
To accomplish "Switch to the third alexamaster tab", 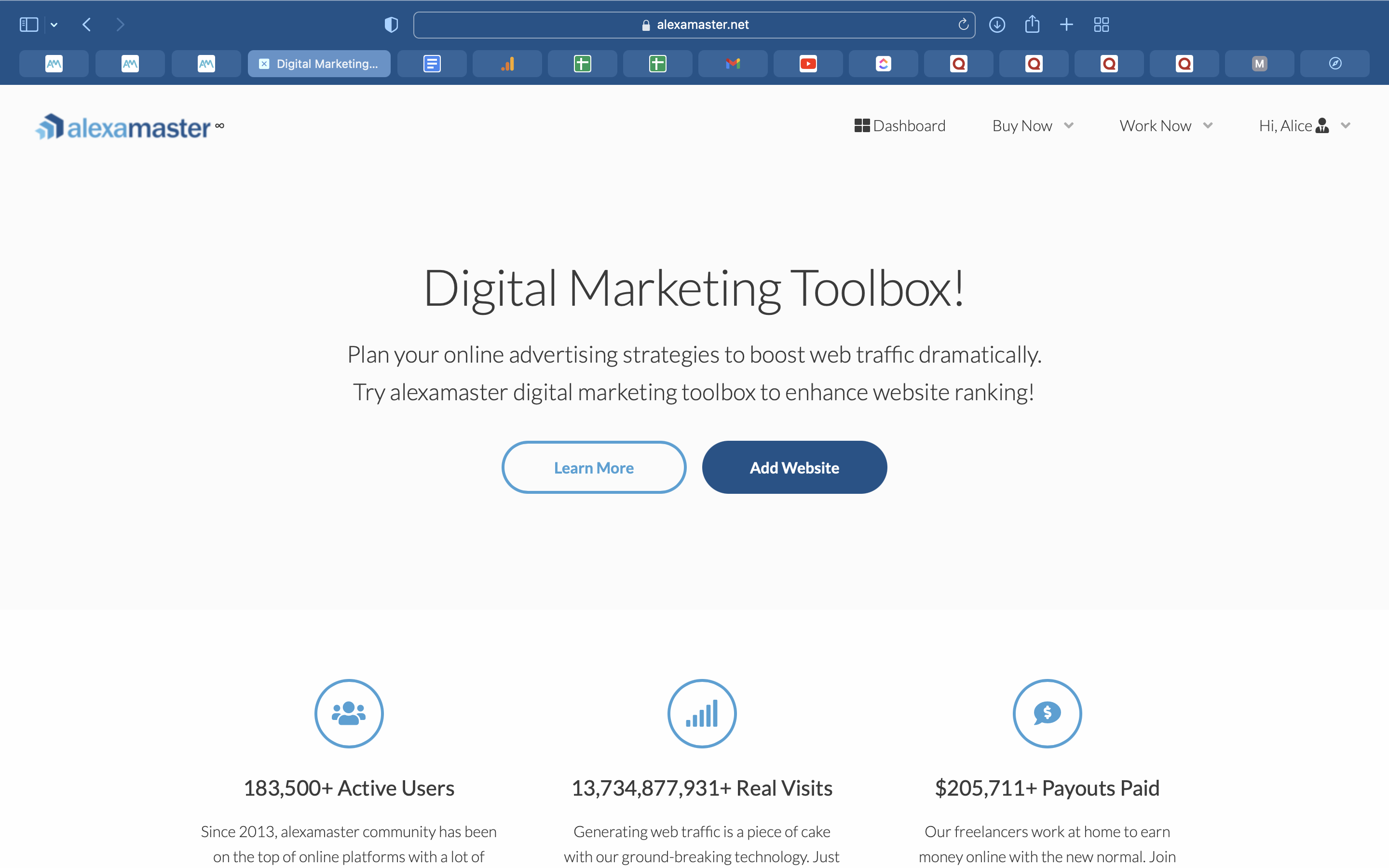I will tap(206, 64).
